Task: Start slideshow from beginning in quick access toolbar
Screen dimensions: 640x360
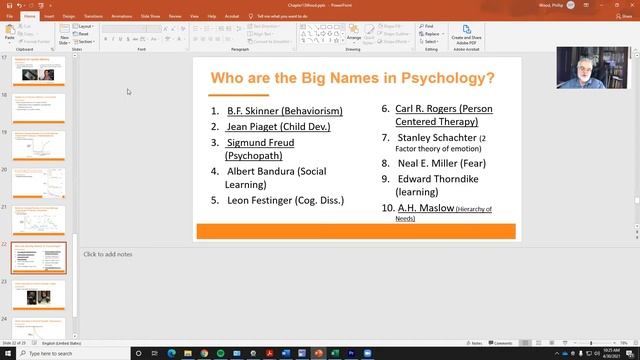Action: [x=41, y=6]
